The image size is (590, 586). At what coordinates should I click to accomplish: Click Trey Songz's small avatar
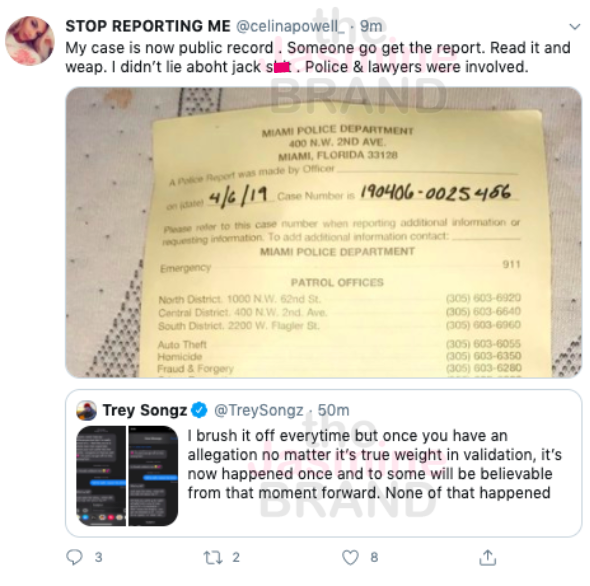87,410
